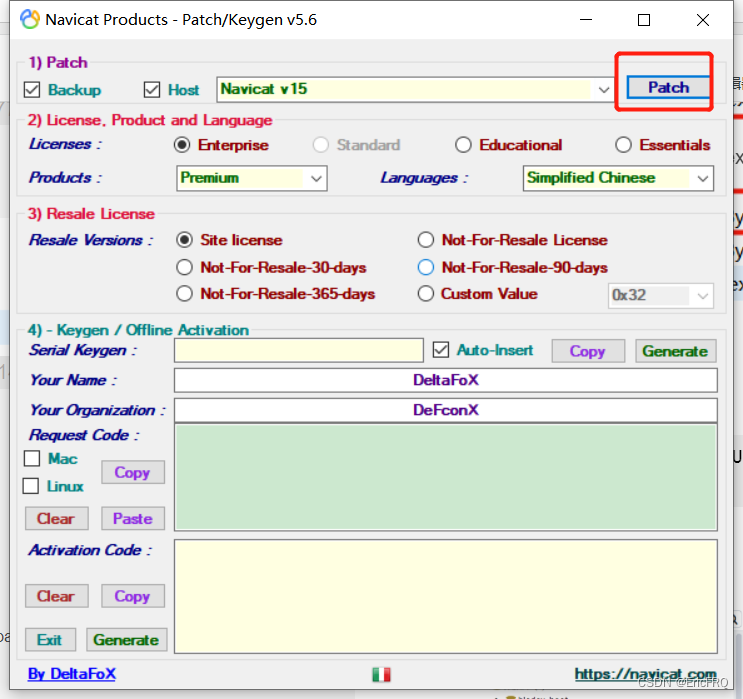Click the Navicat keygen app icon in title bar
Screen dimensions: 743x699
click(x=29, y=19)
